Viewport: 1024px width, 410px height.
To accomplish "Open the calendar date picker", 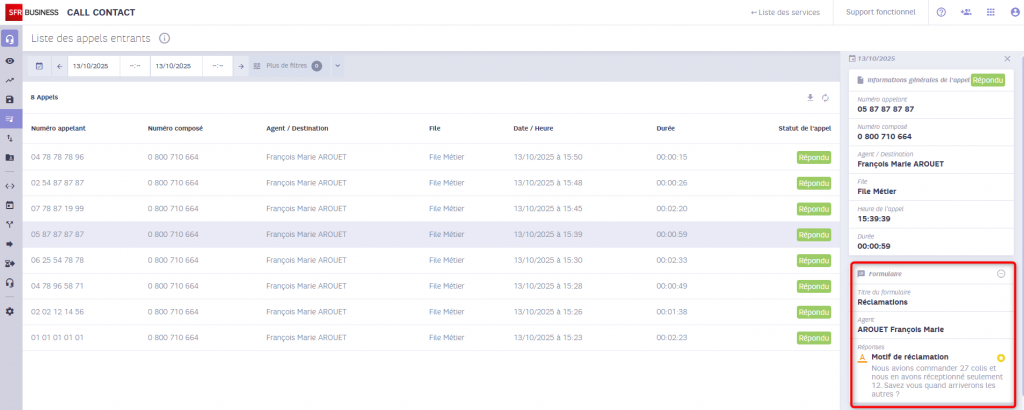I will click(40, 66).
